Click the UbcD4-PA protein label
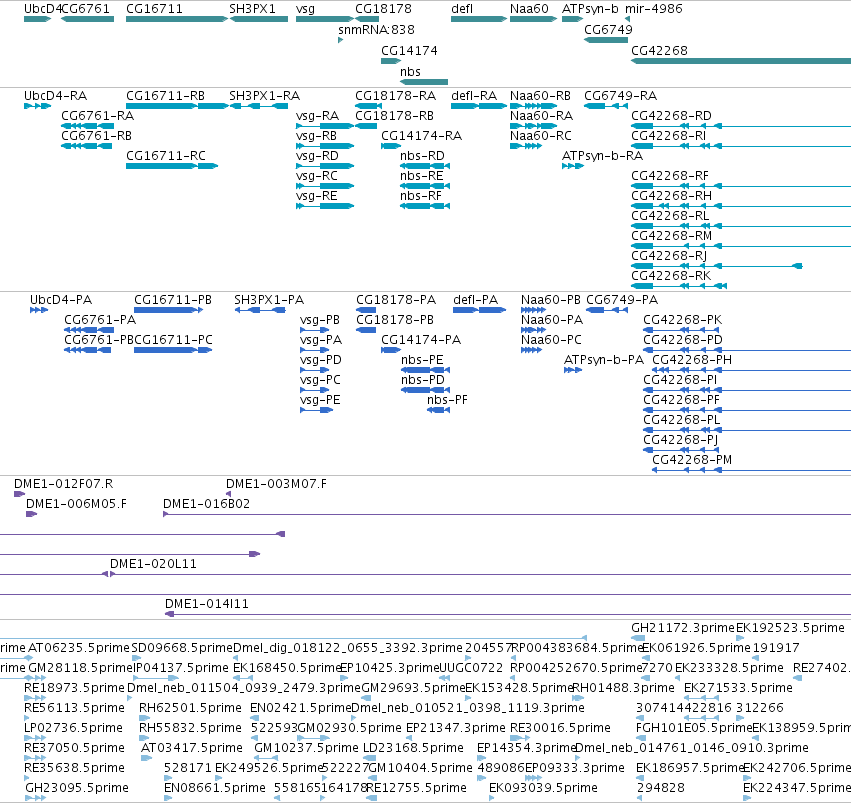The height and width of the screenshot is (803, 851). tap(61, 300)
